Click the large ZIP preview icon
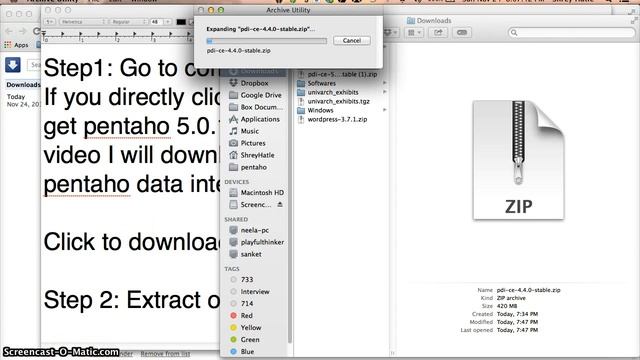 (x=518, y=160)
